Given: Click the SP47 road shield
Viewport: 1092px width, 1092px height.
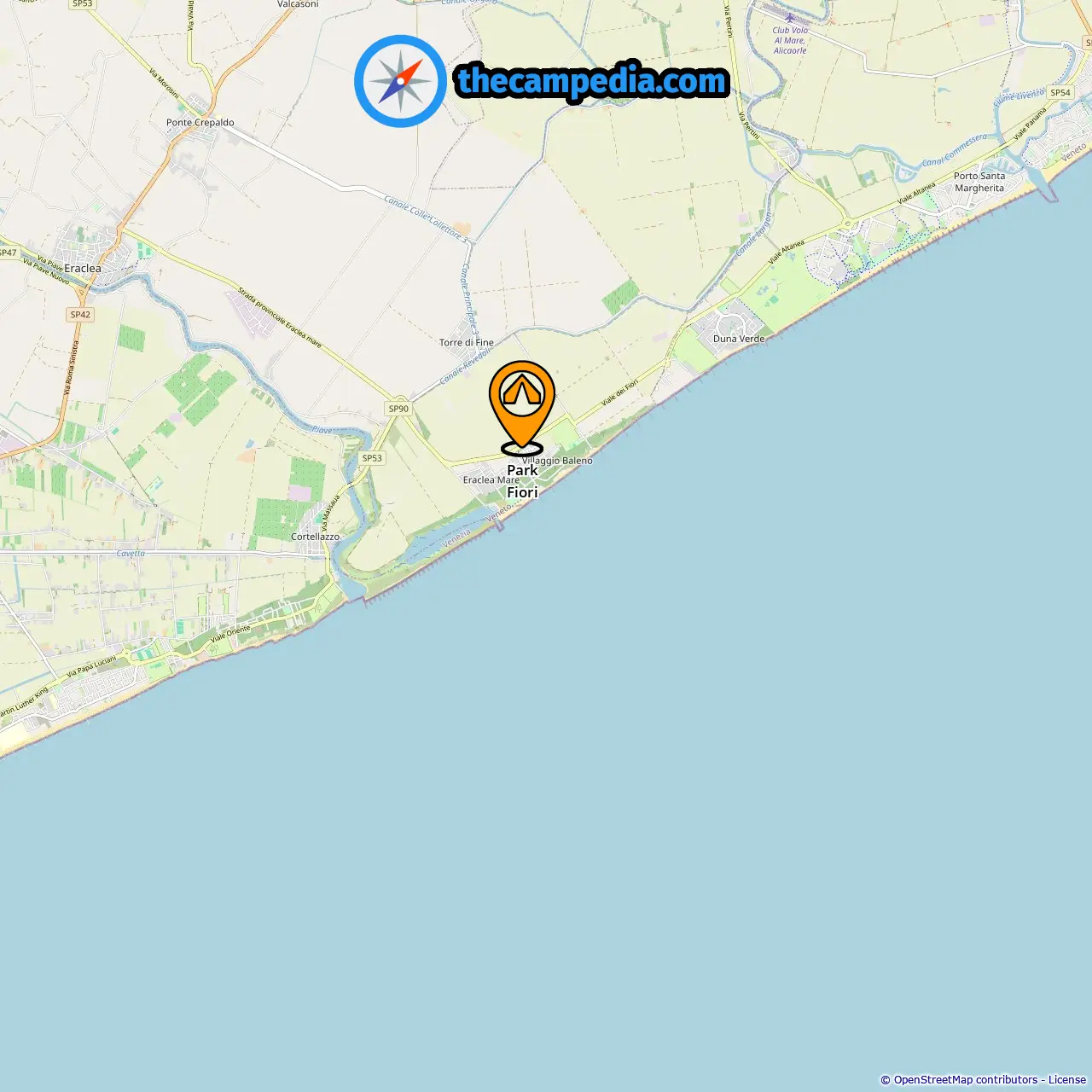Looking at the screenshot, I should 8,253.
